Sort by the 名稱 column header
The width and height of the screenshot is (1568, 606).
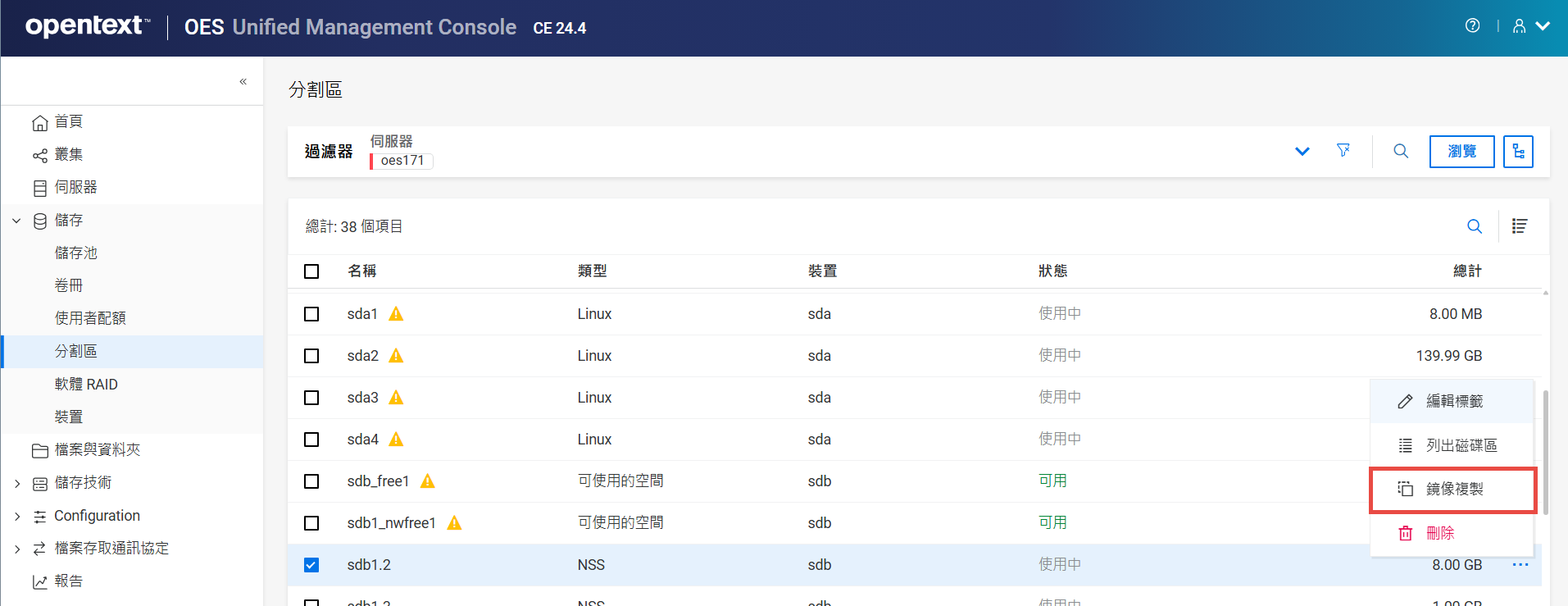coord(362,271)
